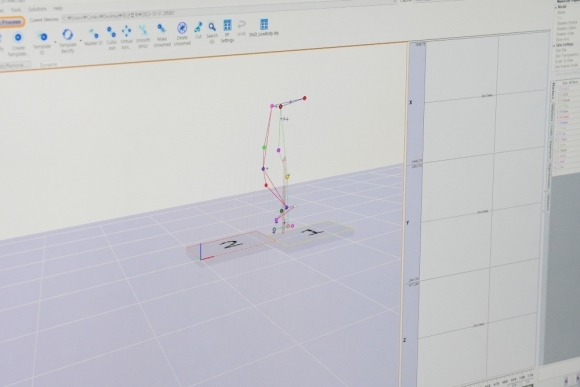Select the Template ID tool

click(43, 37)
